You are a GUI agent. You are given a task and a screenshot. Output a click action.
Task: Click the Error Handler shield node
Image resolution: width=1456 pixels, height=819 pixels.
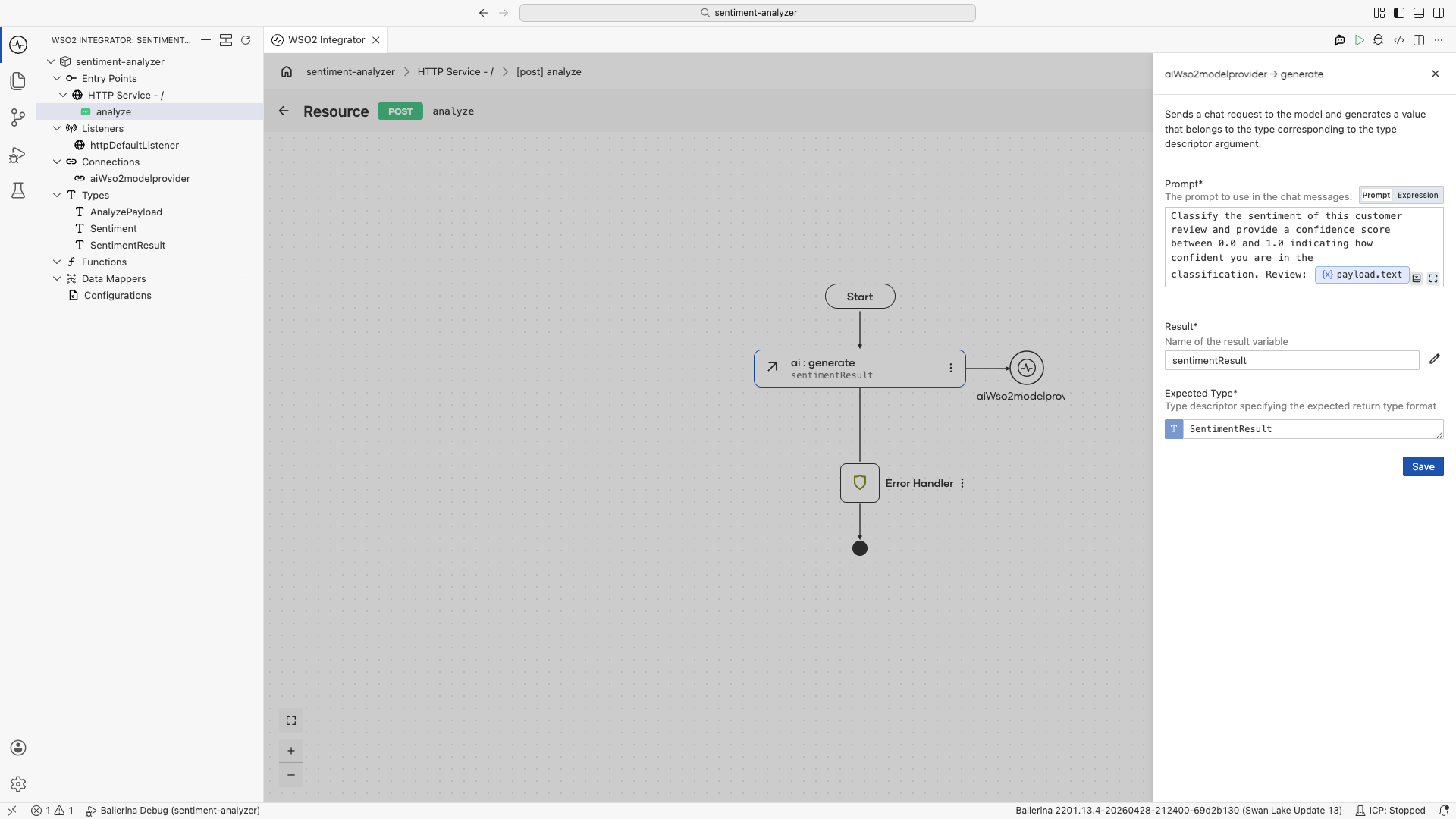pyautogui.click(x=860, y=483)
